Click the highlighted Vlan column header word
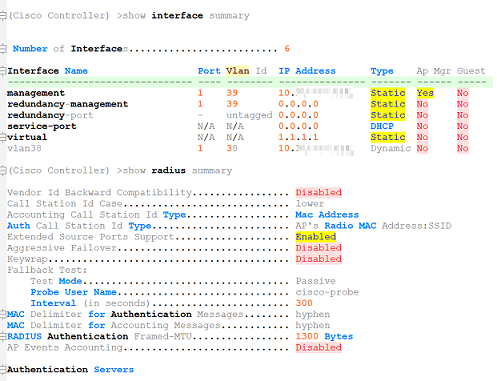This screenshot has height=381, width=497. pos(237,71)
